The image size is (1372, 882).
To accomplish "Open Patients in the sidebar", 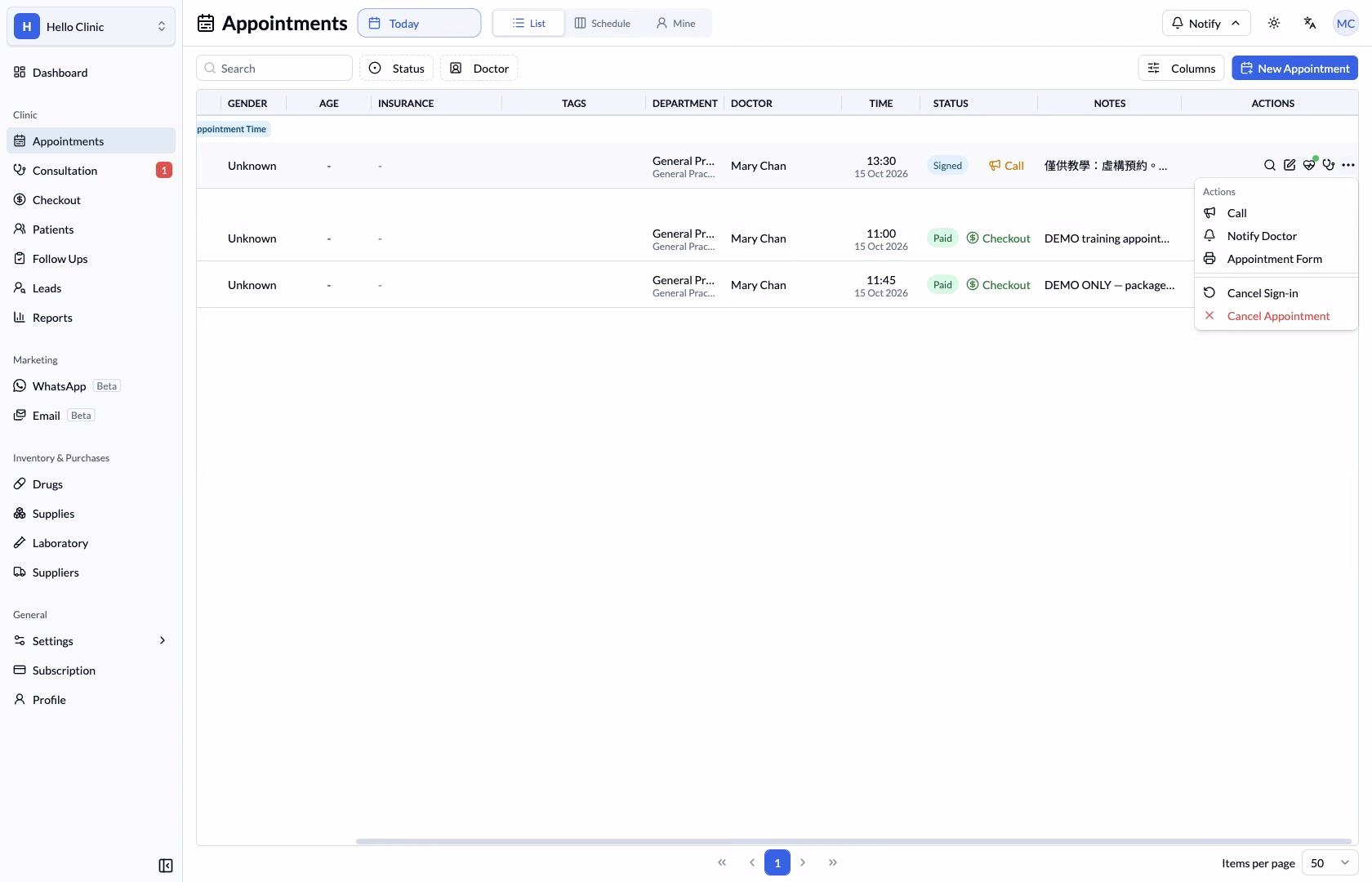I will click(91, 229).
